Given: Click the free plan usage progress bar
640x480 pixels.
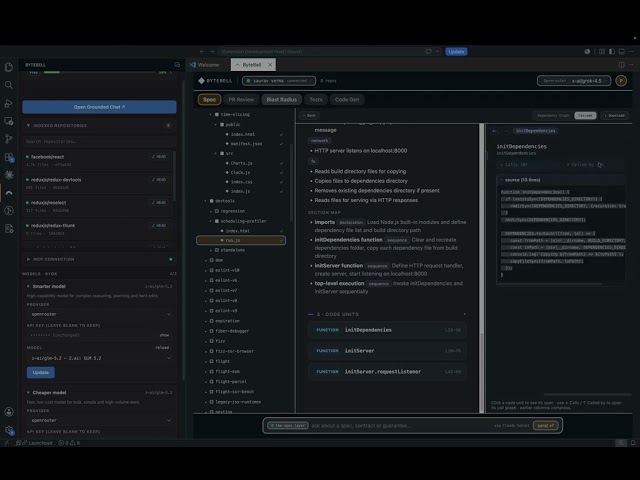Looking at the screenshot, I should click(x=99, y=72).
